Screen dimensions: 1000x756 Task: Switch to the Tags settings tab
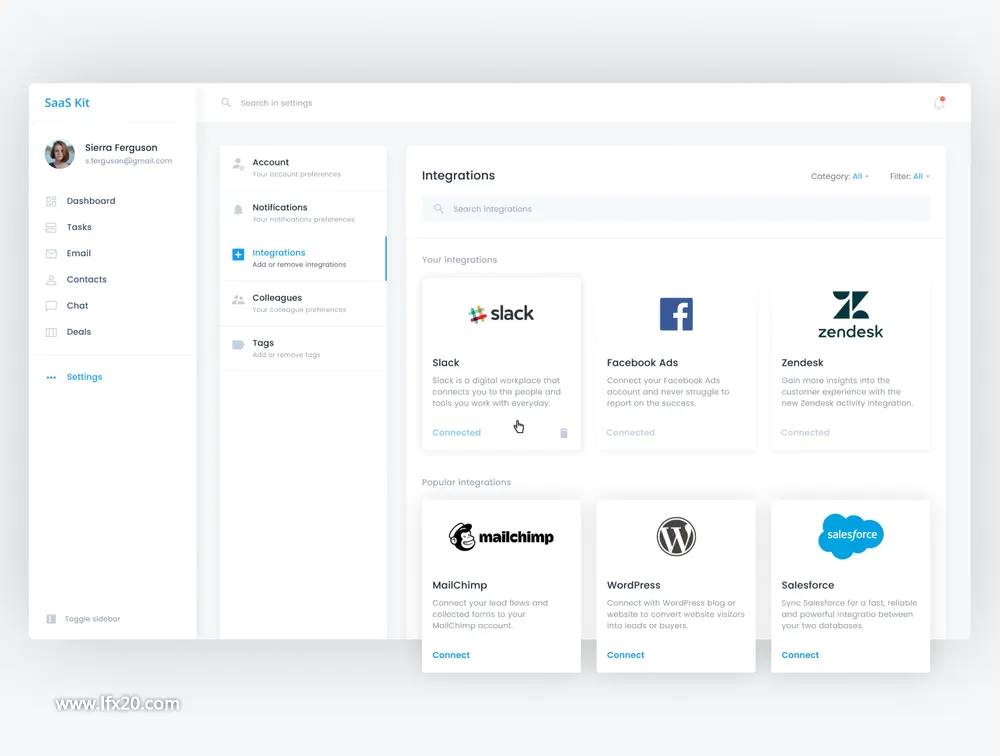click(x=304, y=349)
